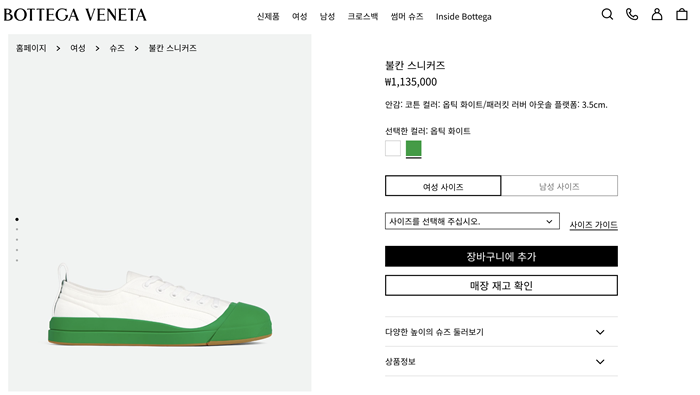Screen dimensions: 700x395
Task: Click the 장바구니에 추가 button
Action: (501, 256)
